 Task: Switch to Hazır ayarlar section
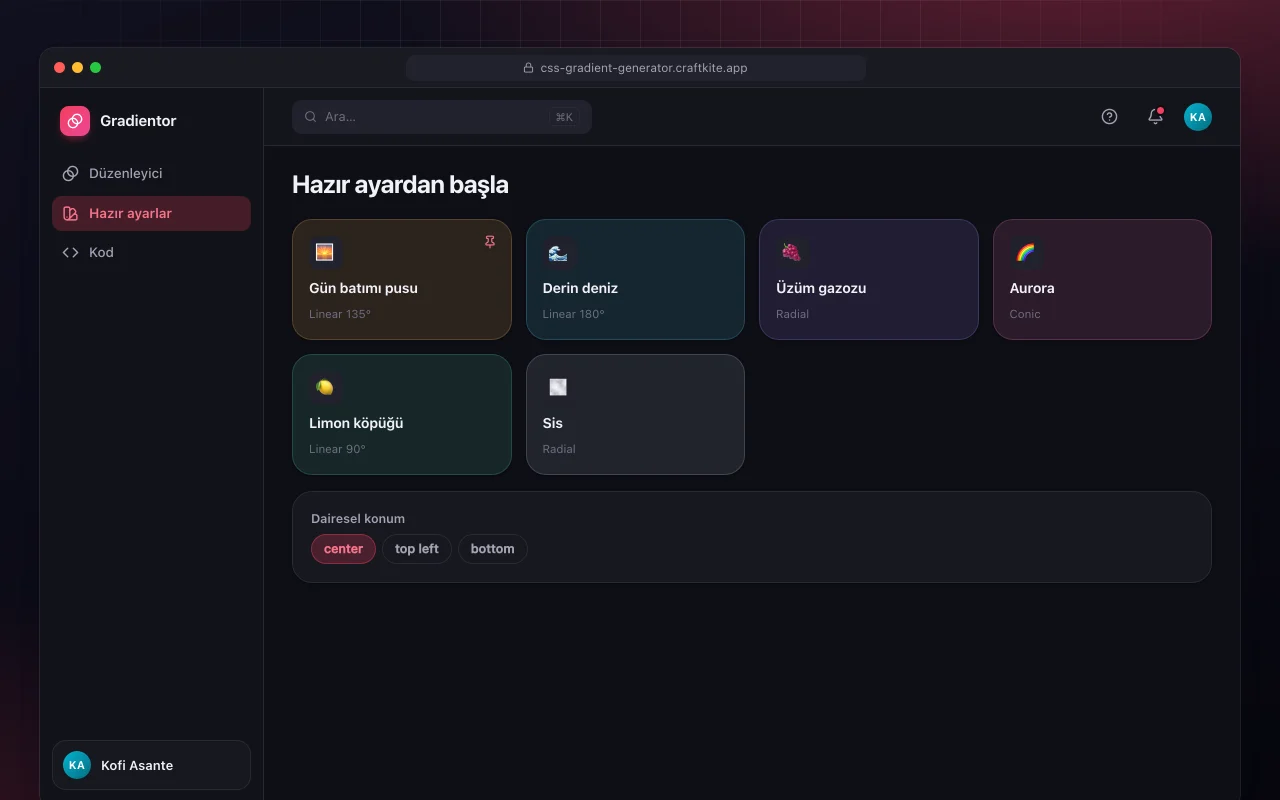151,214
